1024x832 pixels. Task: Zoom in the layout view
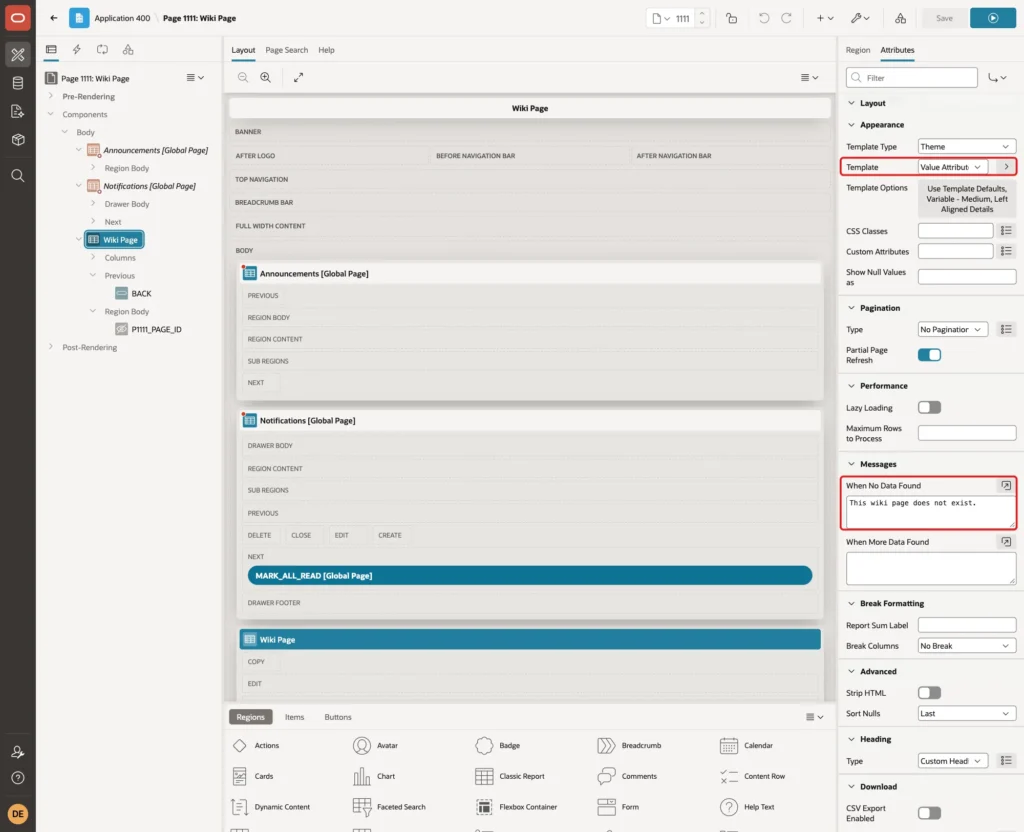pos(266,77)
